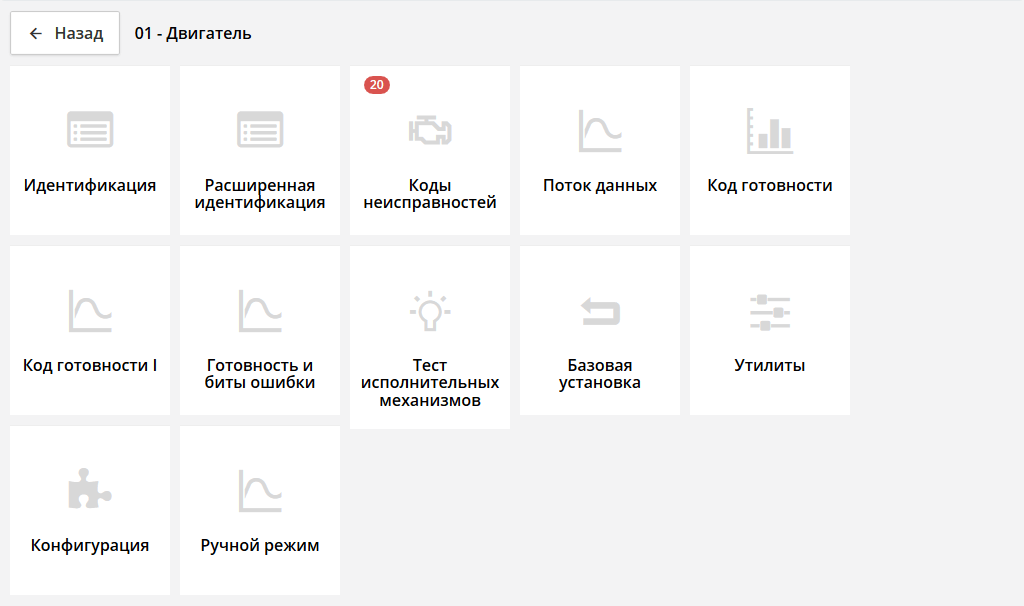This screenshot has width=1024, height=606.
Task: Click the Поток данных text label
Action: point(600,185)
